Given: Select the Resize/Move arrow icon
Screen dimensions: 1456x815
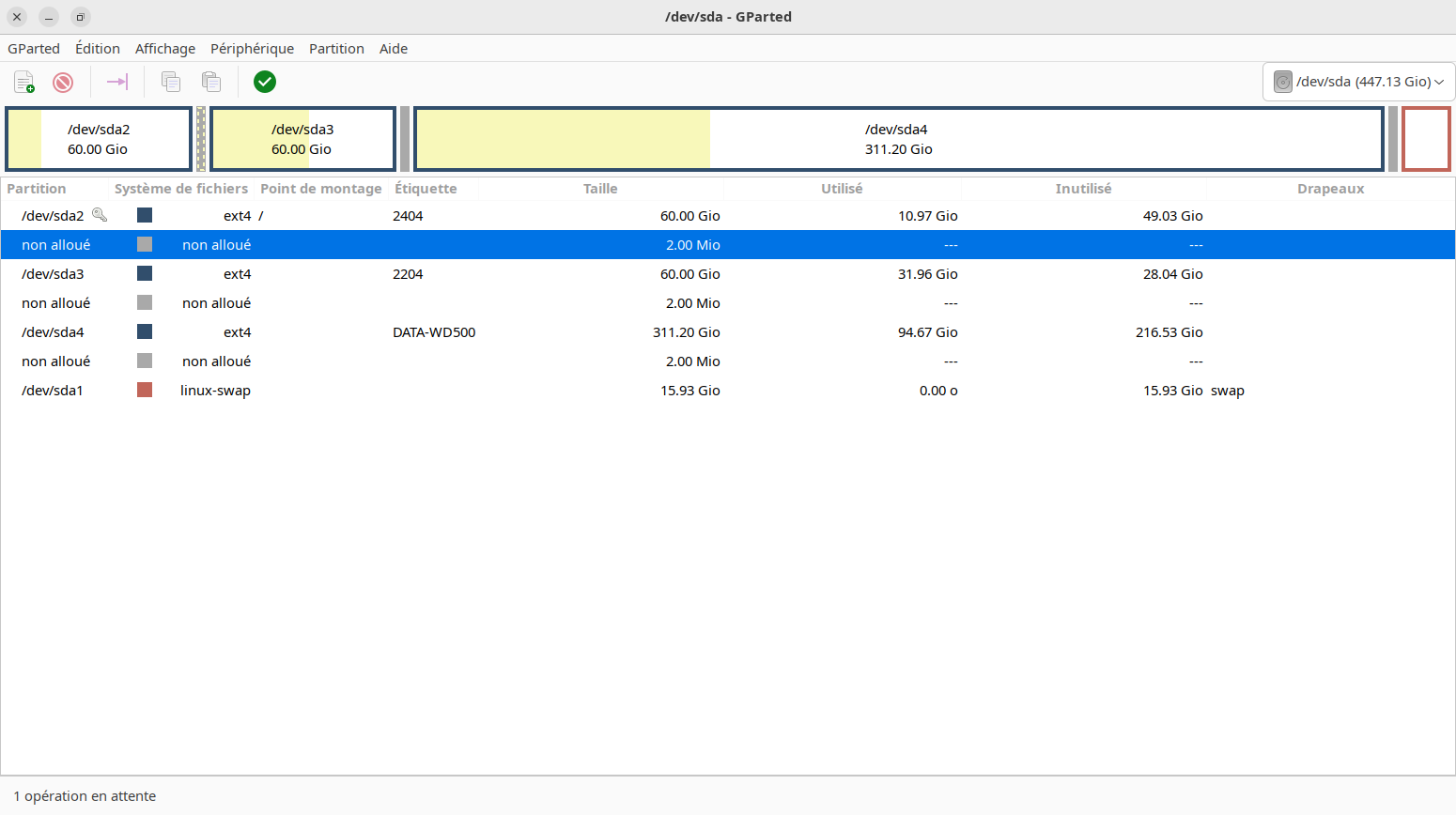Looking at the screenshot, I should point(117,82).
